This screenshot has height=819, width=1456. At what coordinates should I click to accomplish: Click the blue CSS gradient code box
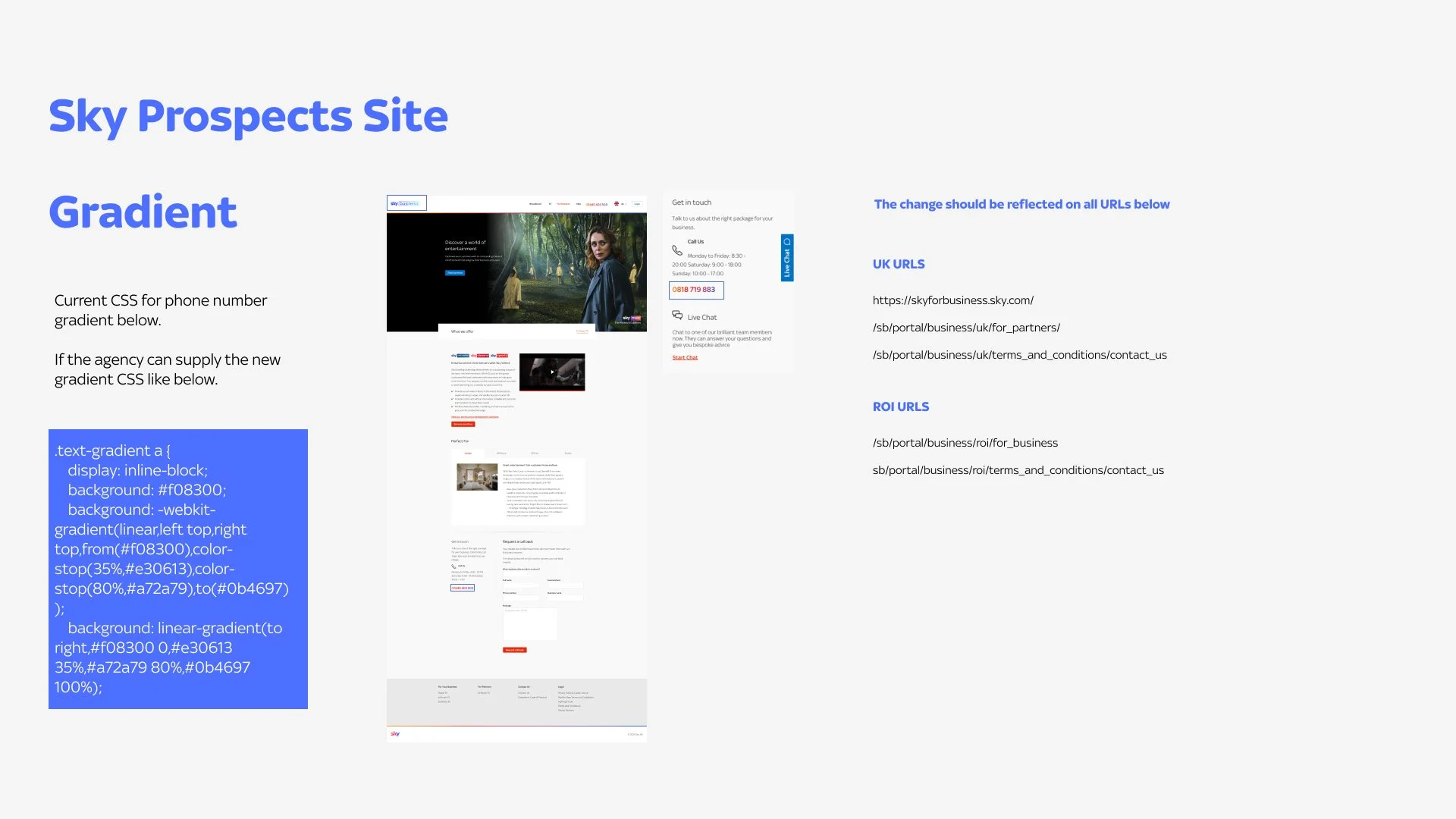click(178, 569)
